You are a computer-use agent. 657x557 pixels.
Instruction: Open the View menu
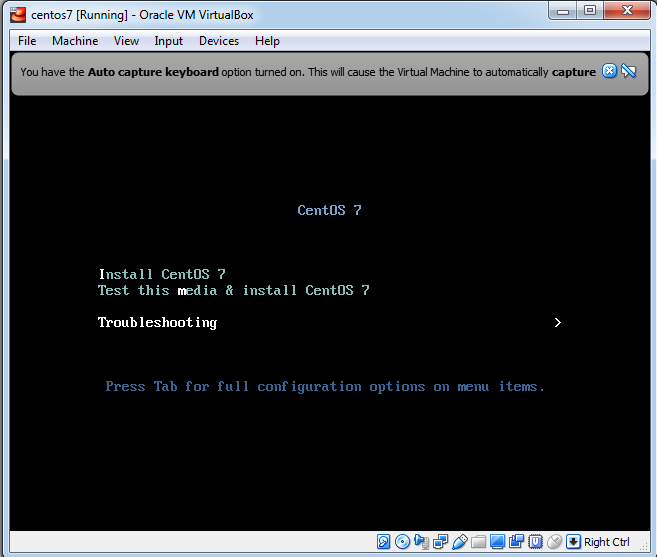tap(126, 41)
